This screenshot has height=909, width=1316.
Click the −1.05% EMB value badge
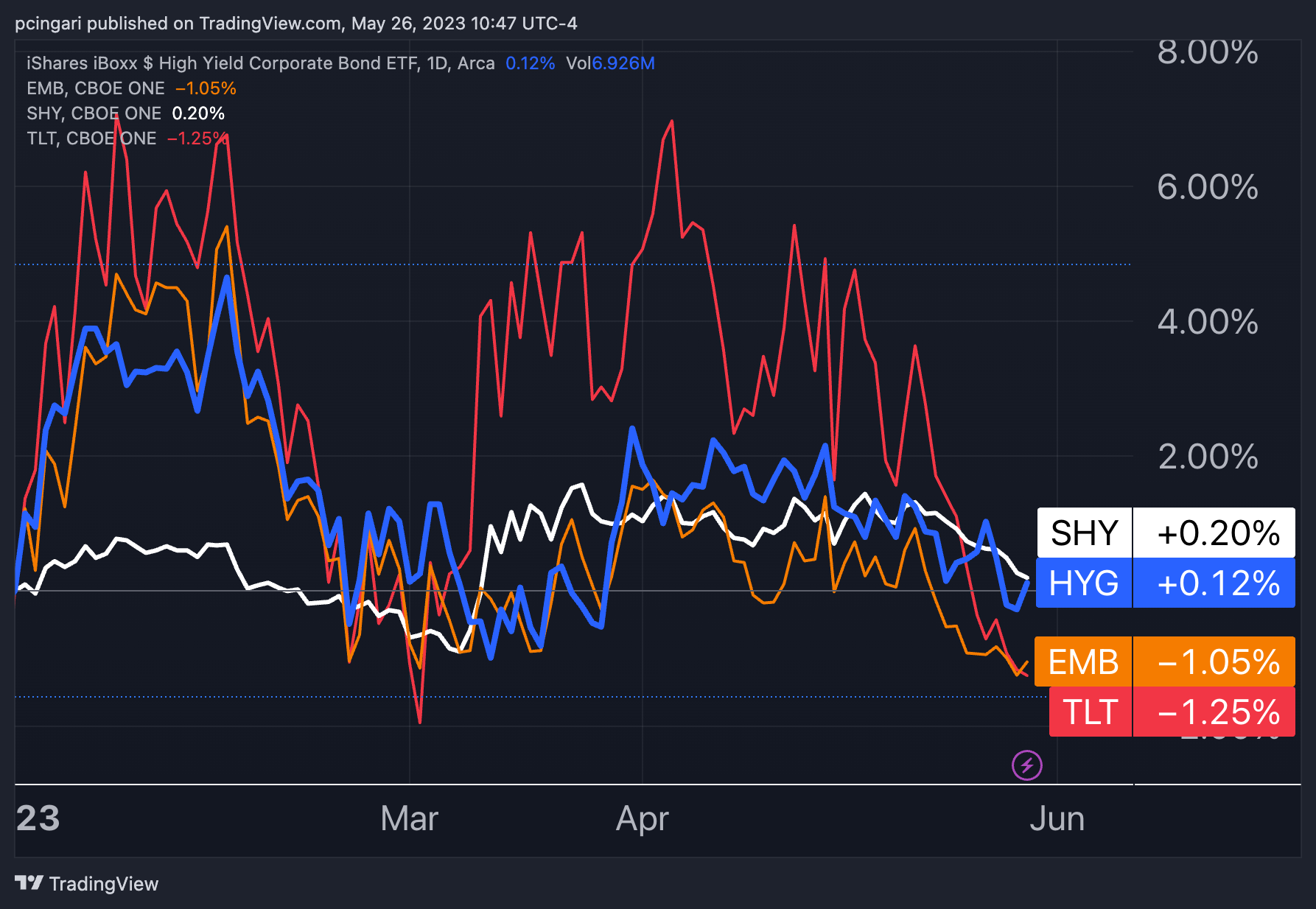point(1214,661)
